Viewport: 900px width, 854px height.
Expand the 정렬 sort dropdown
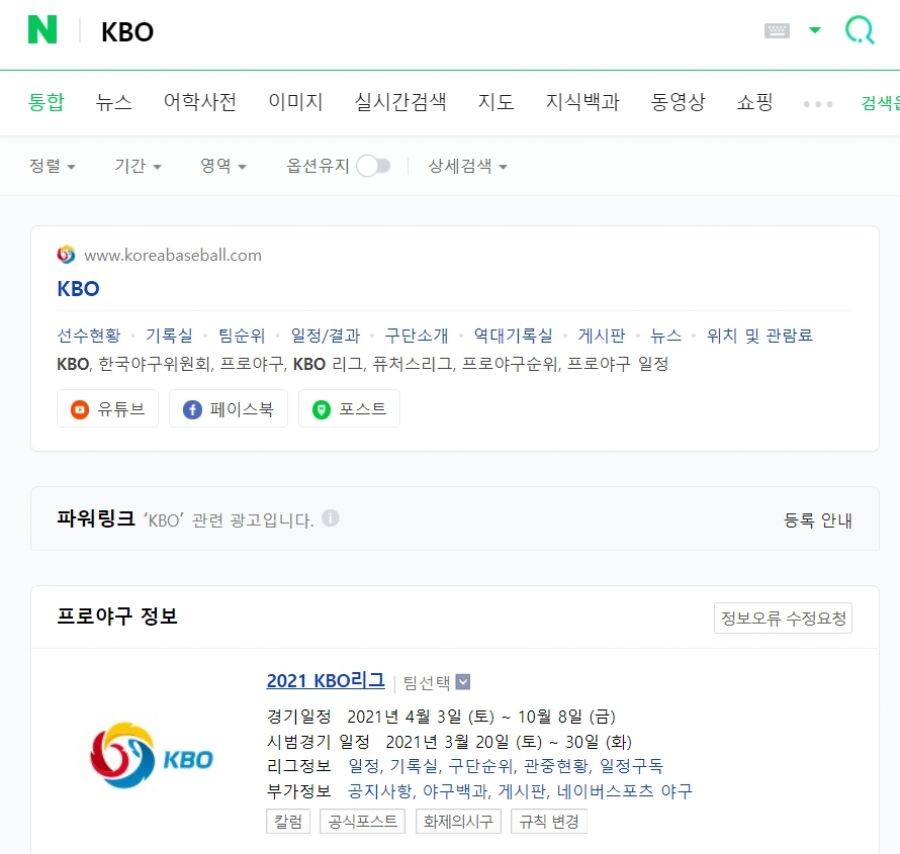click(52, 166)
